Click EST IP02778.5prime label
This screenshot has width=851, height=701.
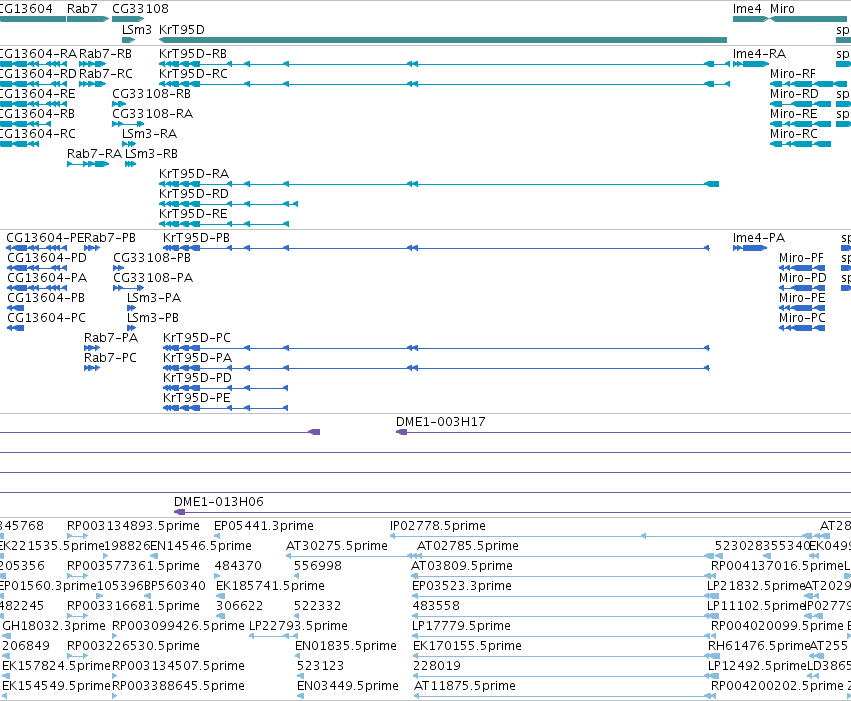click(438, 526)
